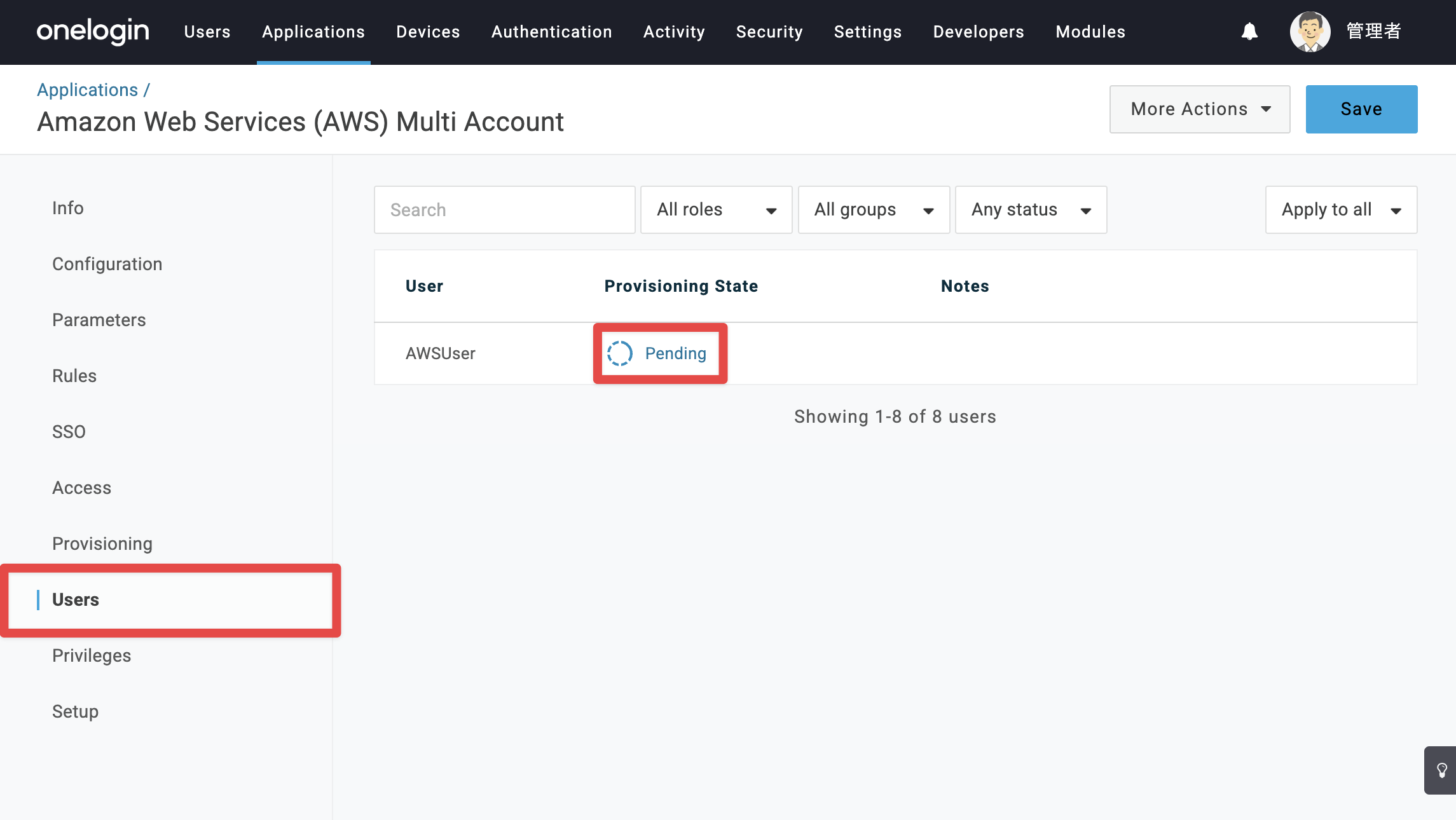Switch to the Configuration side tab
This screenshot has height=820, width=1456.
107,264
